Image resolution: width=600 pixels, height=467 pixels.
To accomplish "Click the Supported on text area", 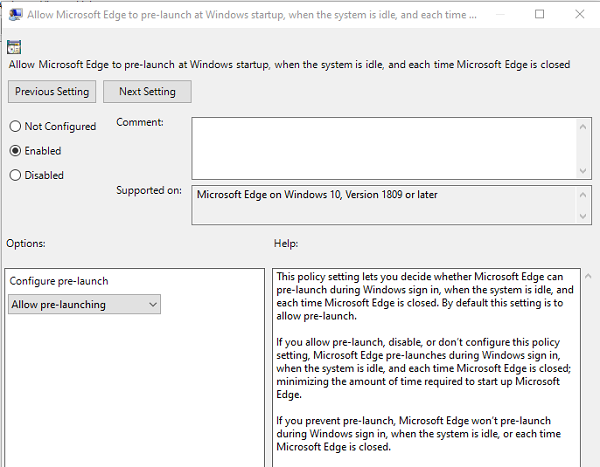I will (x=380, y=204).
